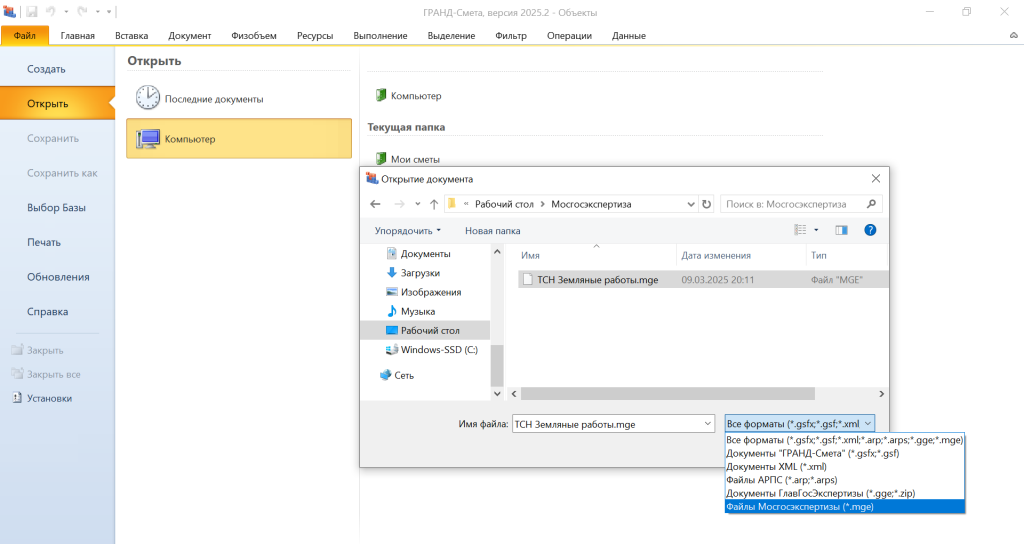The width and height of the screenshot is (1024, 544).
Task: Switch to the Ресурсы ribbon tab
Action: [315, 36]
